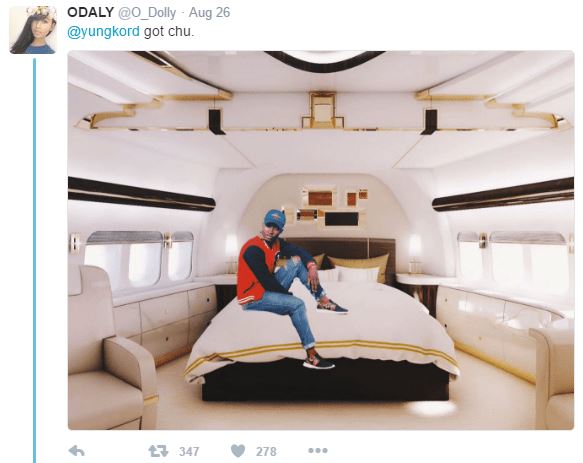Click the blue conversation thread line
The image size is (583, 463).
pyautogui.click(x=35, y=260)
